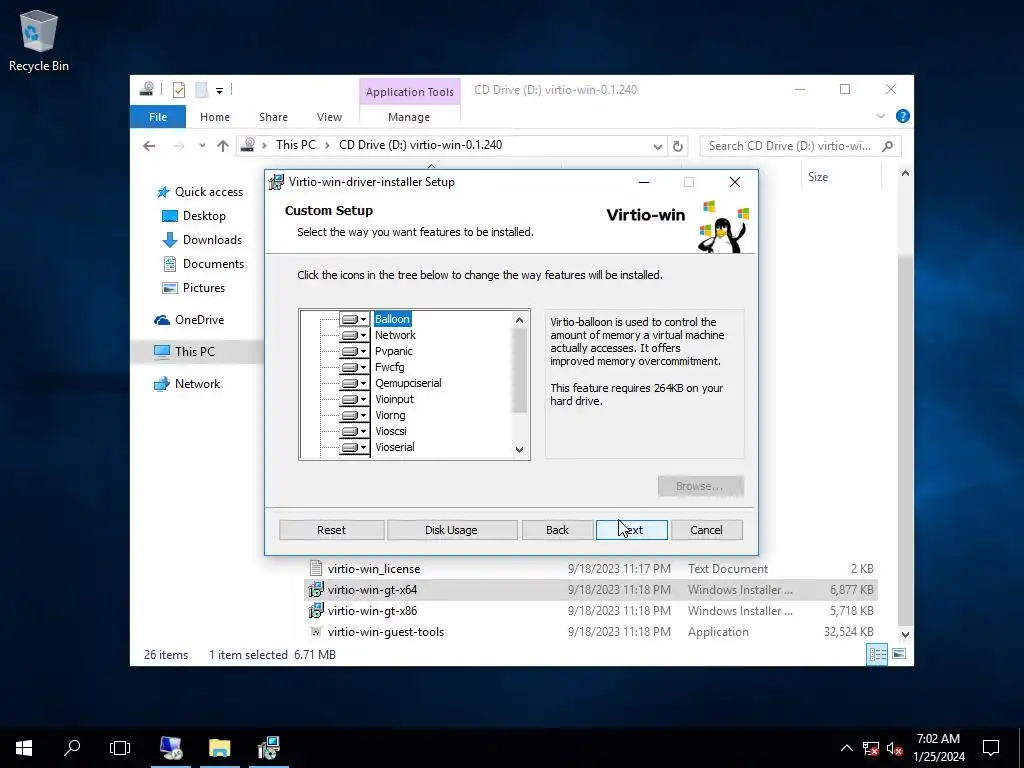Click the Reset button in setup dialog
This screenshot has height=768, width=1024.
point(332,530)
